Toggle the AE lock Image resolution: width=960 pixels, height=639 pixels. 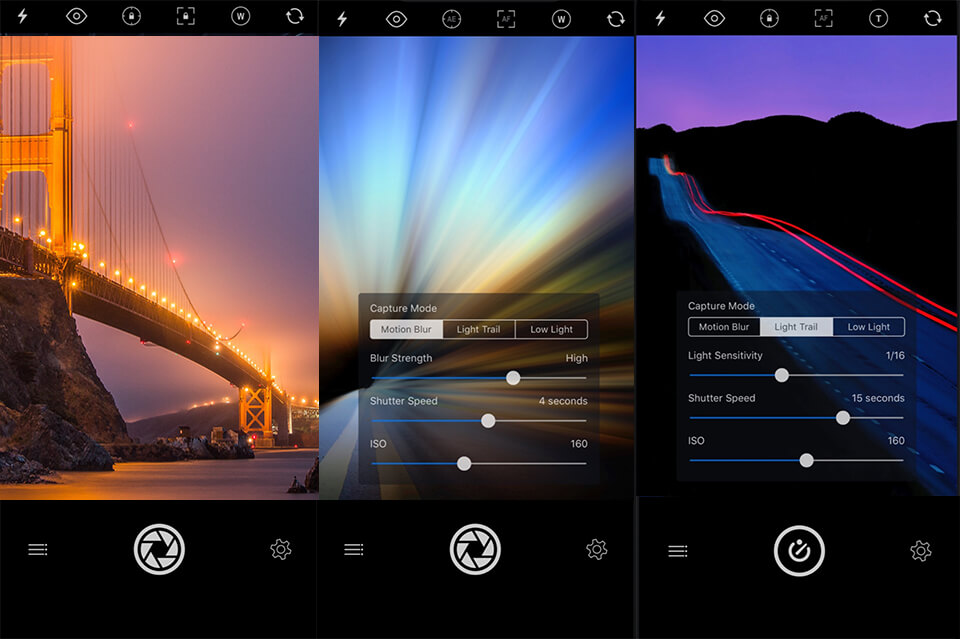450,17
